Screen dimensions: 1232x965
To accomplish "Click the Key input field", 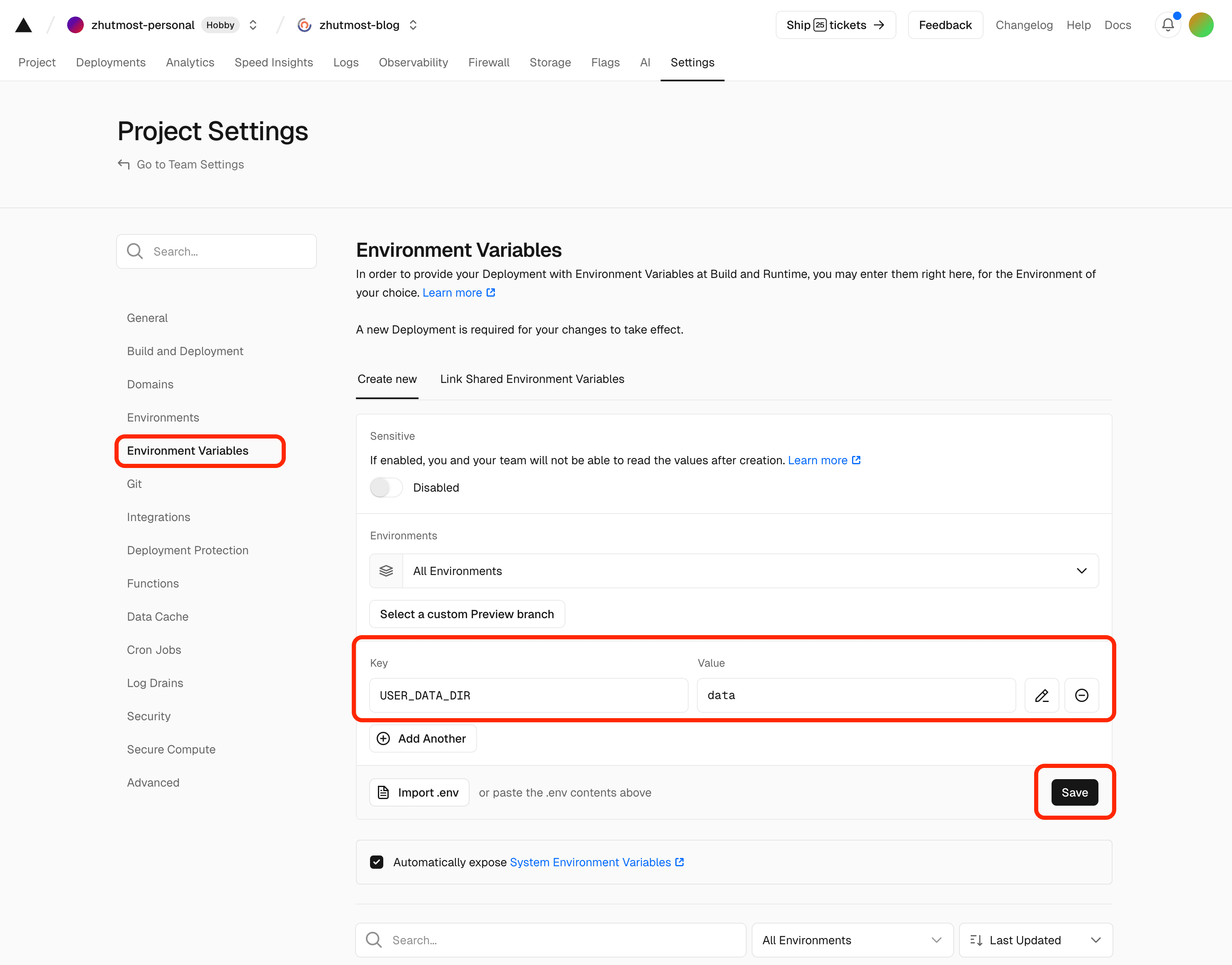I will point(529,695).
